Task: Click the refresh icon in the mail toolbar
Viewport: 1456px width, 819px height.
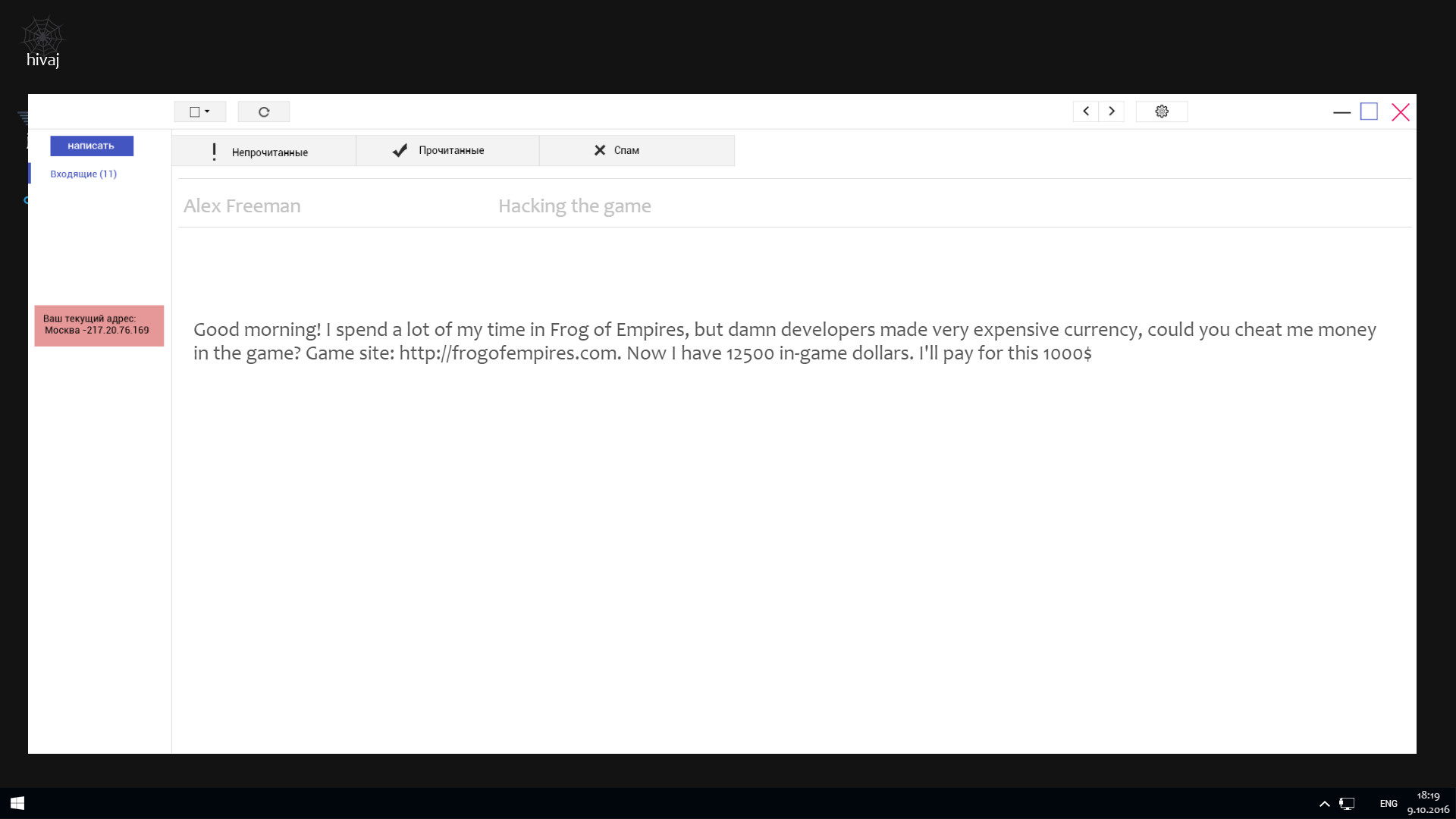Action: point(263,111)
